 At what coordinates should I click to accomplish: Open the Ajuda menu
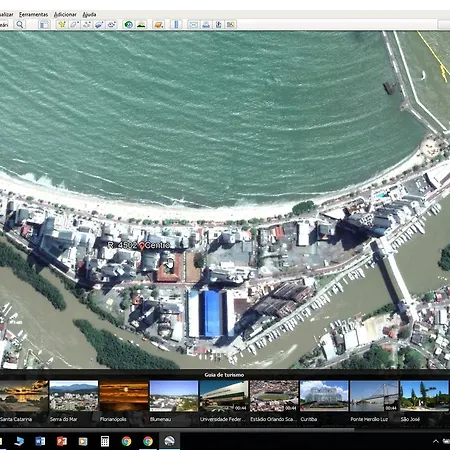[x=89, y=14]
